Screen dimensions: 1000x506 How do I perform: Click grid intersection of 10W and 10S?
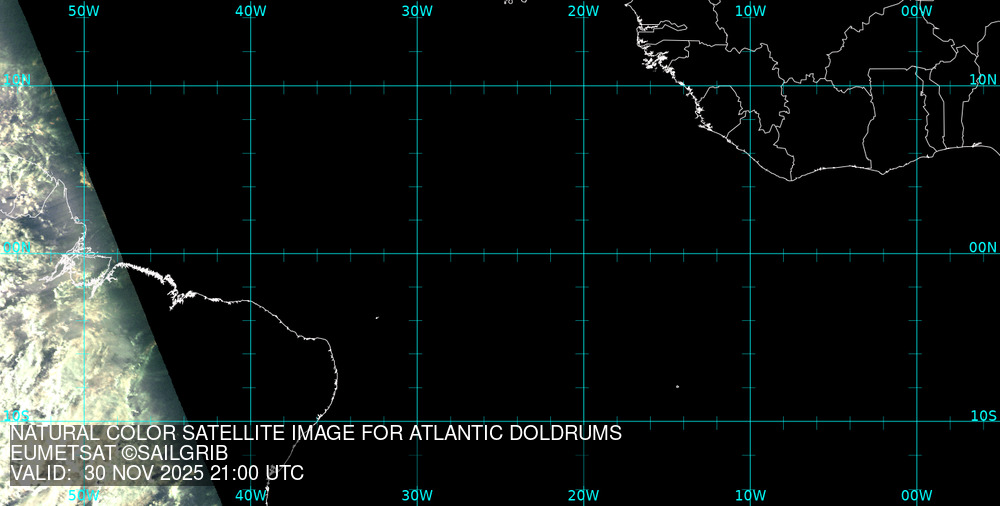(750, 421)
